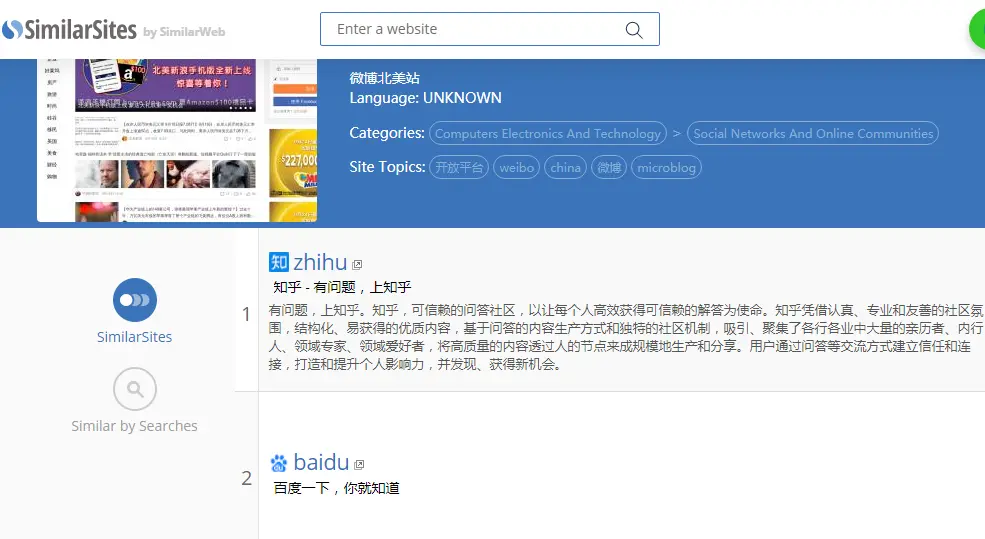Click the zhihu favicon
Viewport: 985px width, 539px height.
[279, 262]
